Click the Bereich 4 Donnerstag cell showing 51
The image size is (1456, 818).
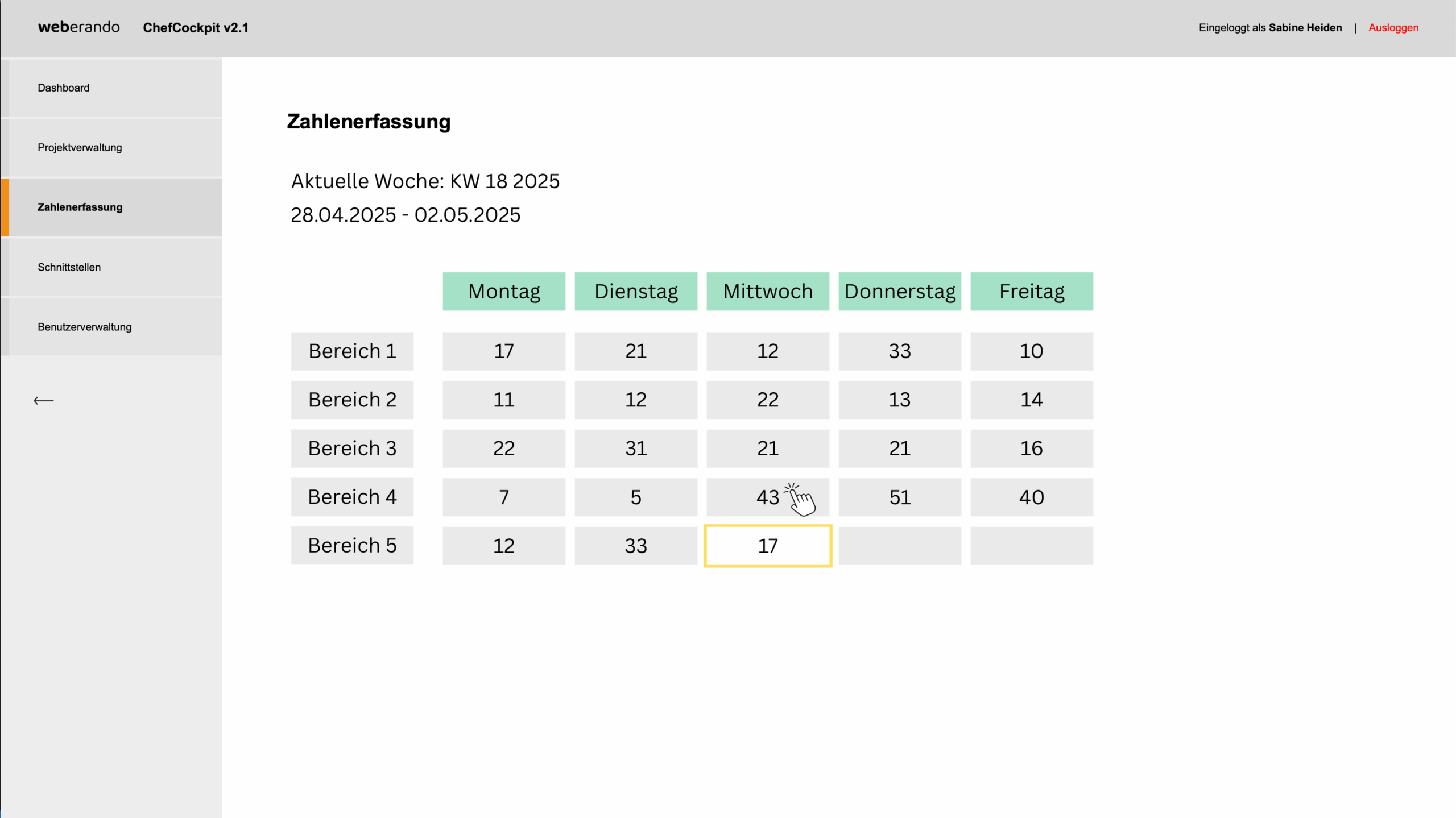click(x=900, y=497)
